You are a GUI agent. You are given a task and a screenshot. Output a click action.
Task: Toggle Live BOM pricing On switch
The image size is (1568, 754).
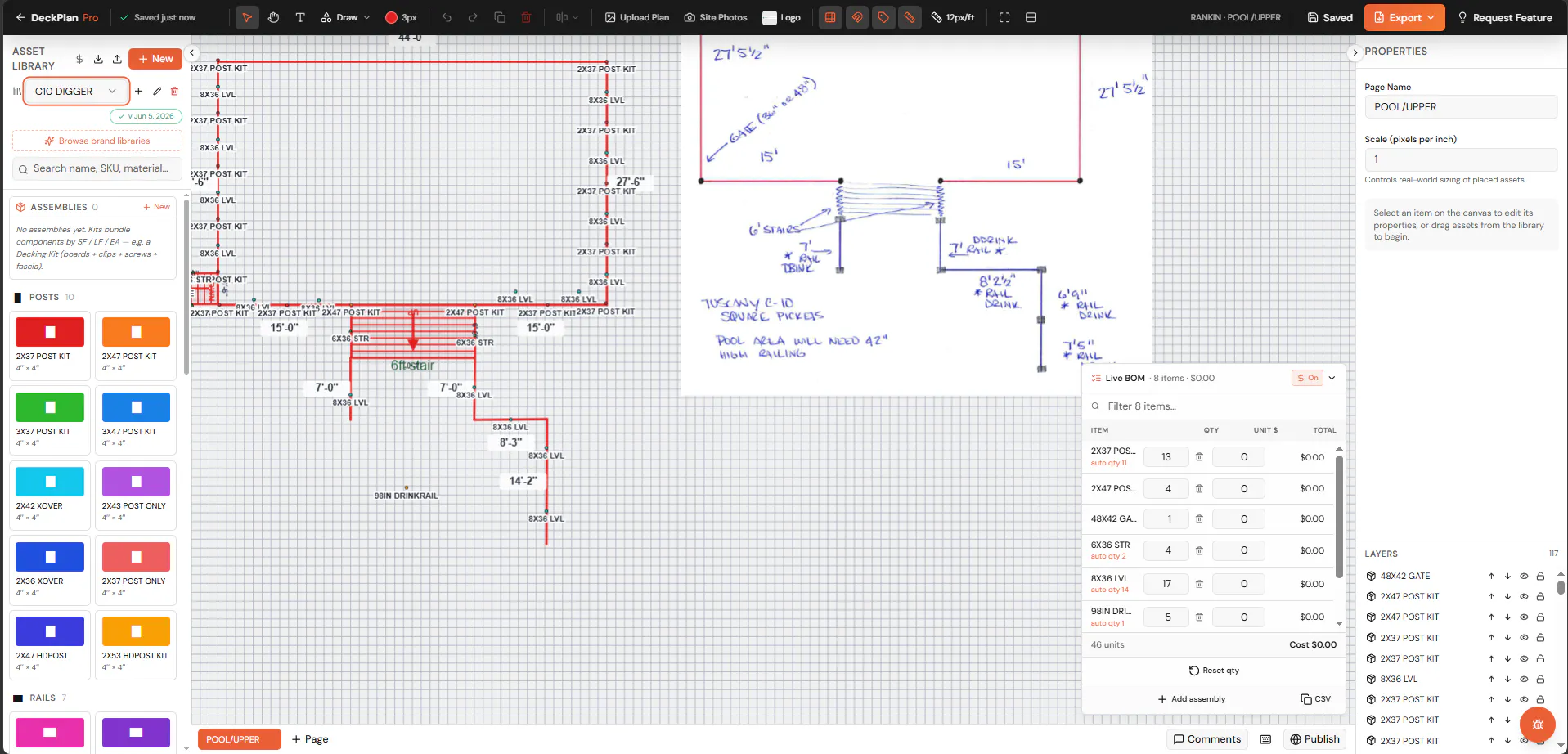coord(1307,378)
